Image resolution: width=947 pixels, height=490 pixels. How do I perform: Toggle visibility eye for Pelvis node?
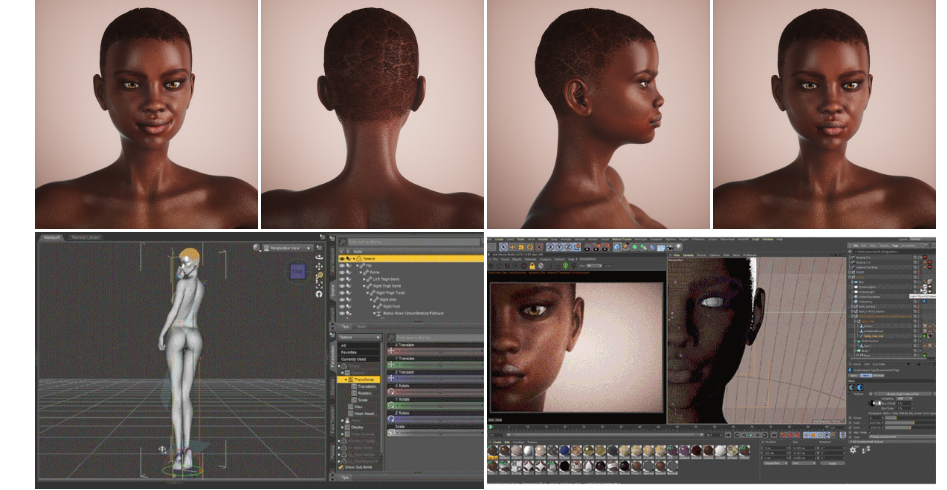[x=343, y=272]
